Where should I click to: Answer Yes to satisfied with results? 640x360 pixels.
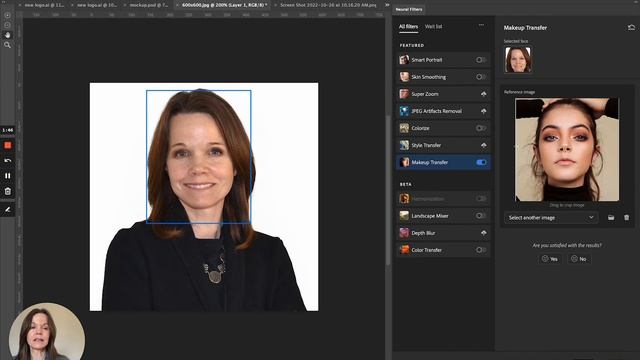tap(549, 259)
